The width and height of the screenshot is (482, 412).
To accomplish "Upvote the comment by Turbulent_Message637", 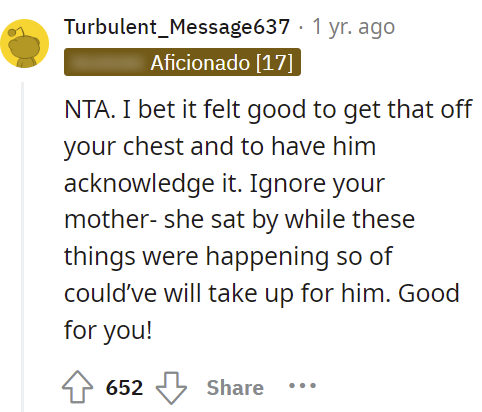I will click(78, 387).
